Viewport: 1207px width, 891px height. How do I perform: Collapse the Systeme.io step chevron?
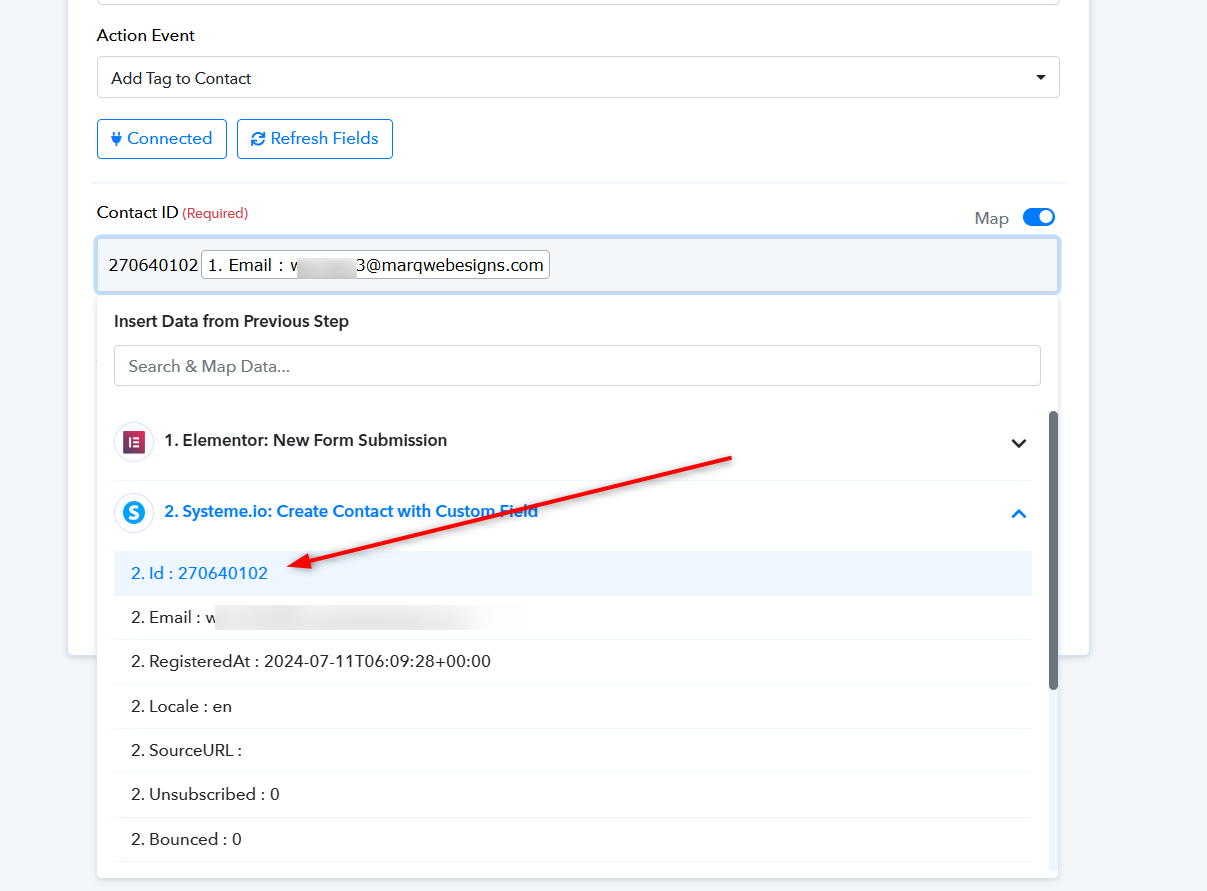pos(1018,514)
